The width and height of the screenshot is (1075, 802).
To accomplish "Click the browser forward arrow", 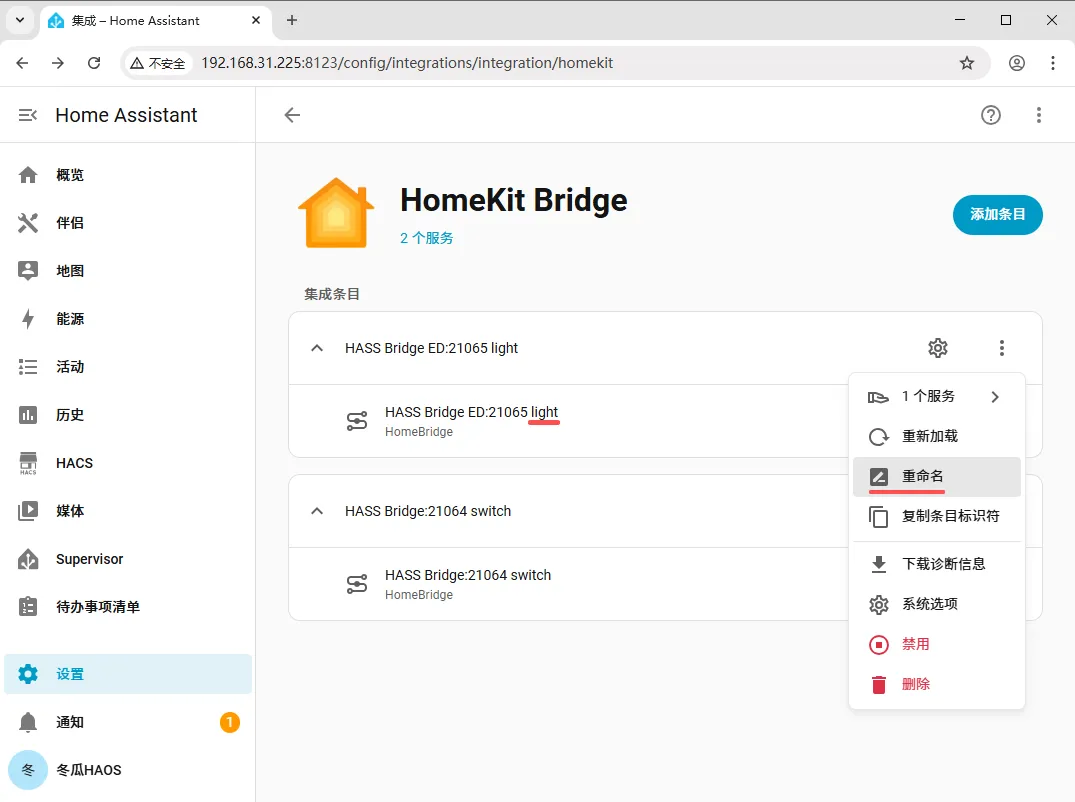I will point(58,63).
